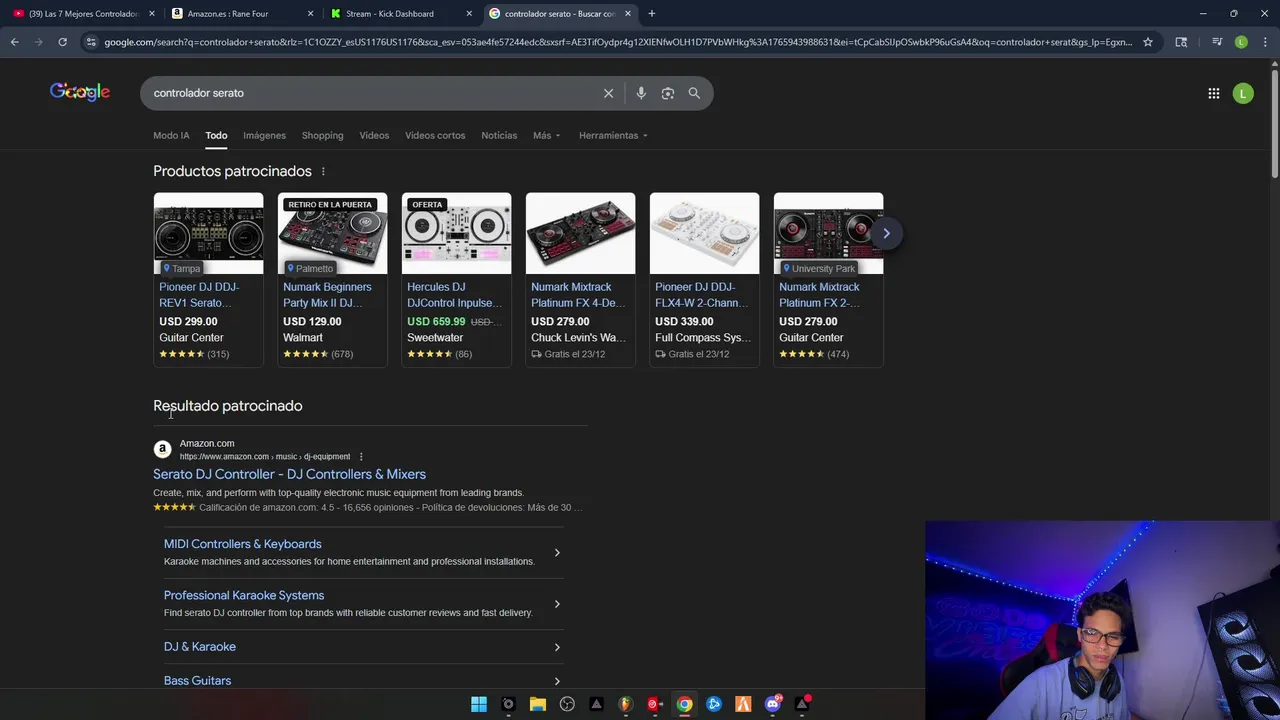Click page vertical scrollbar thumb
The width and height of the screenshot is (1280, 720).
click(1274, 124)
